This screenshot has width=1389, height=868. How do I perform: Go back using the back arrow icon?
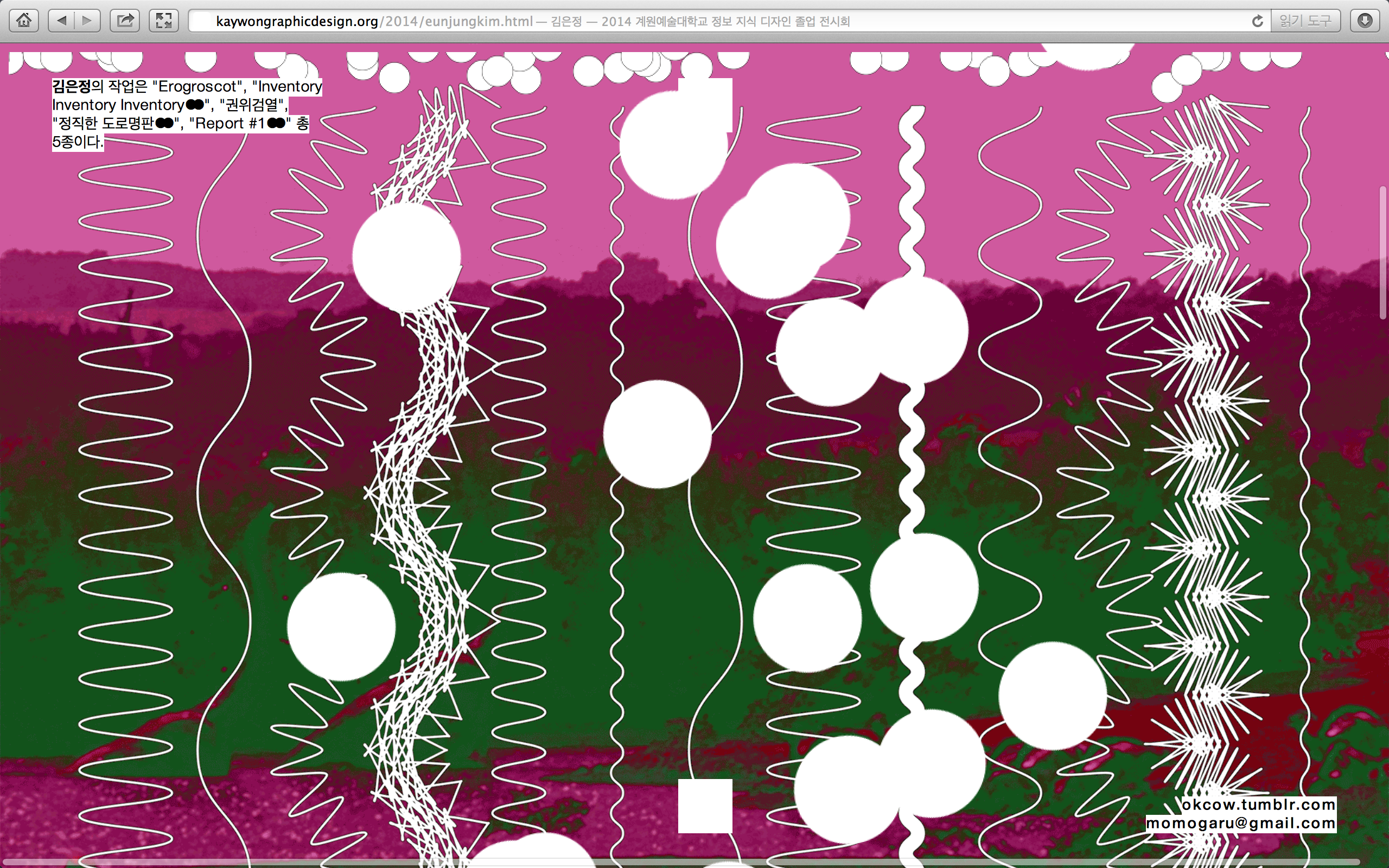click(62, 21)
